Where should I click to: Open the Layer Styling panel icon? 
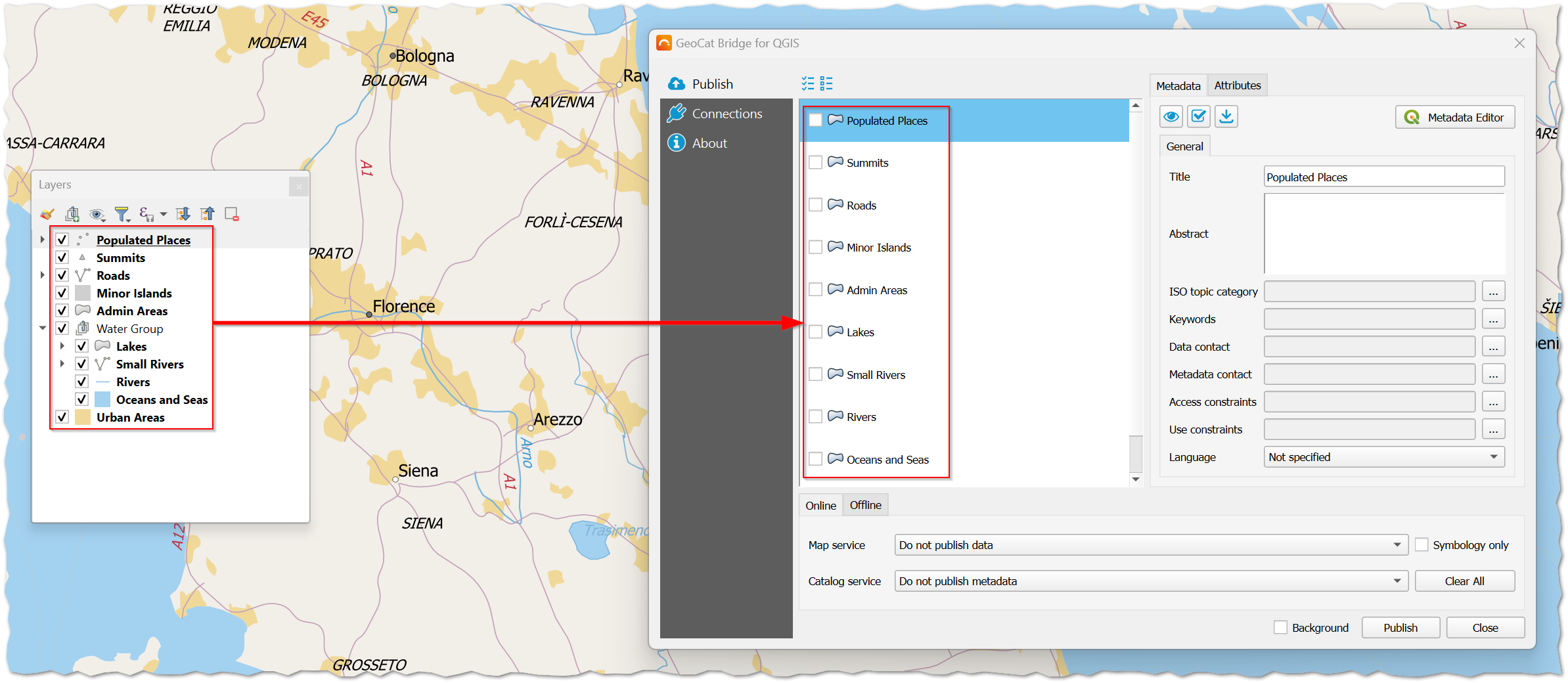pos(47,213)
